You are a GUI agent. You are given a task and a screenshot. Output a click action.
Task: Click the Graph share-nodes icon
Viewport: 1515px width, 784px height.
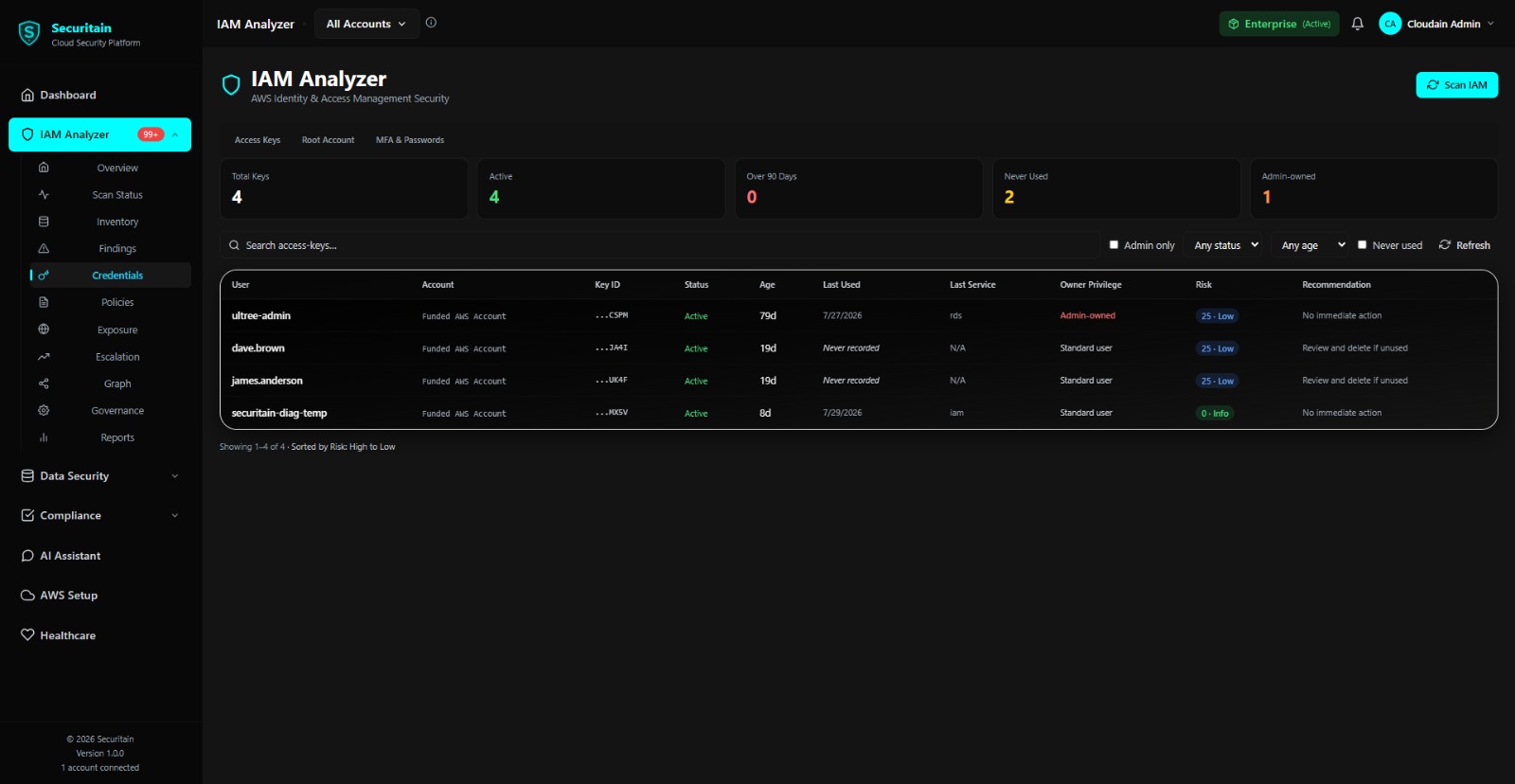44,383
